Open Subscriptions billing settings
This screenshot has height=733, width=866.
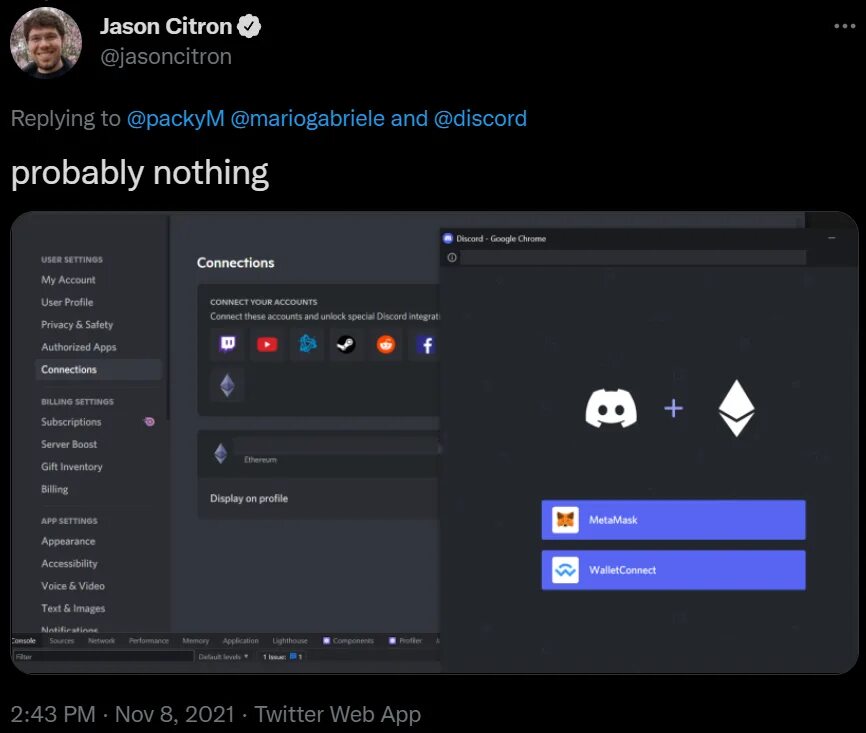(x=71, y=422)
